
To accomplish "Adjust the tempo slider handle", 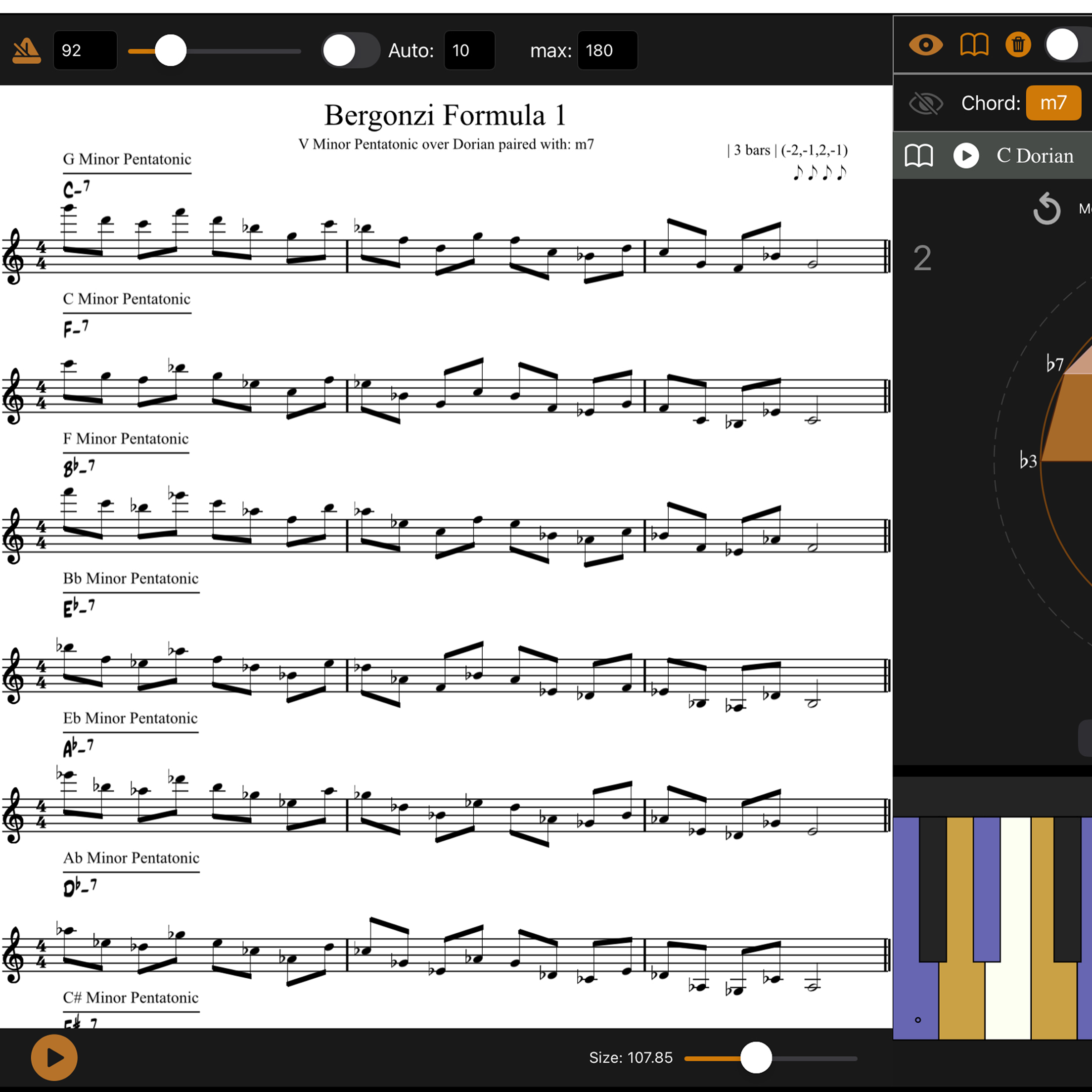I will pyautogui.click(x=171, y=50).
